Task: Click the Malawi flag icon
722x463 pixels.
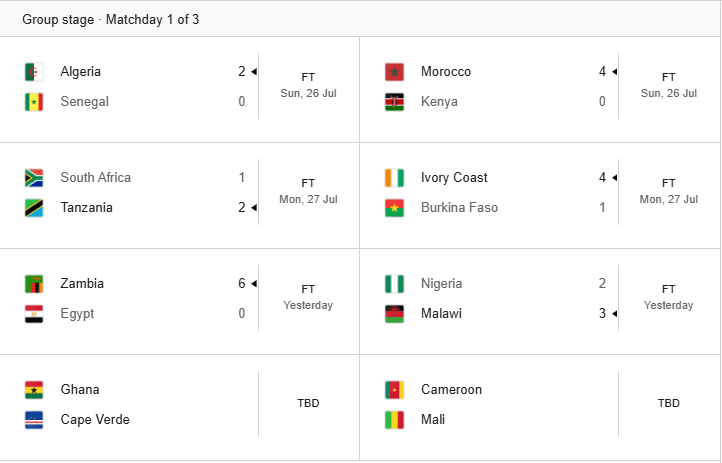Action: coord(395,313)
